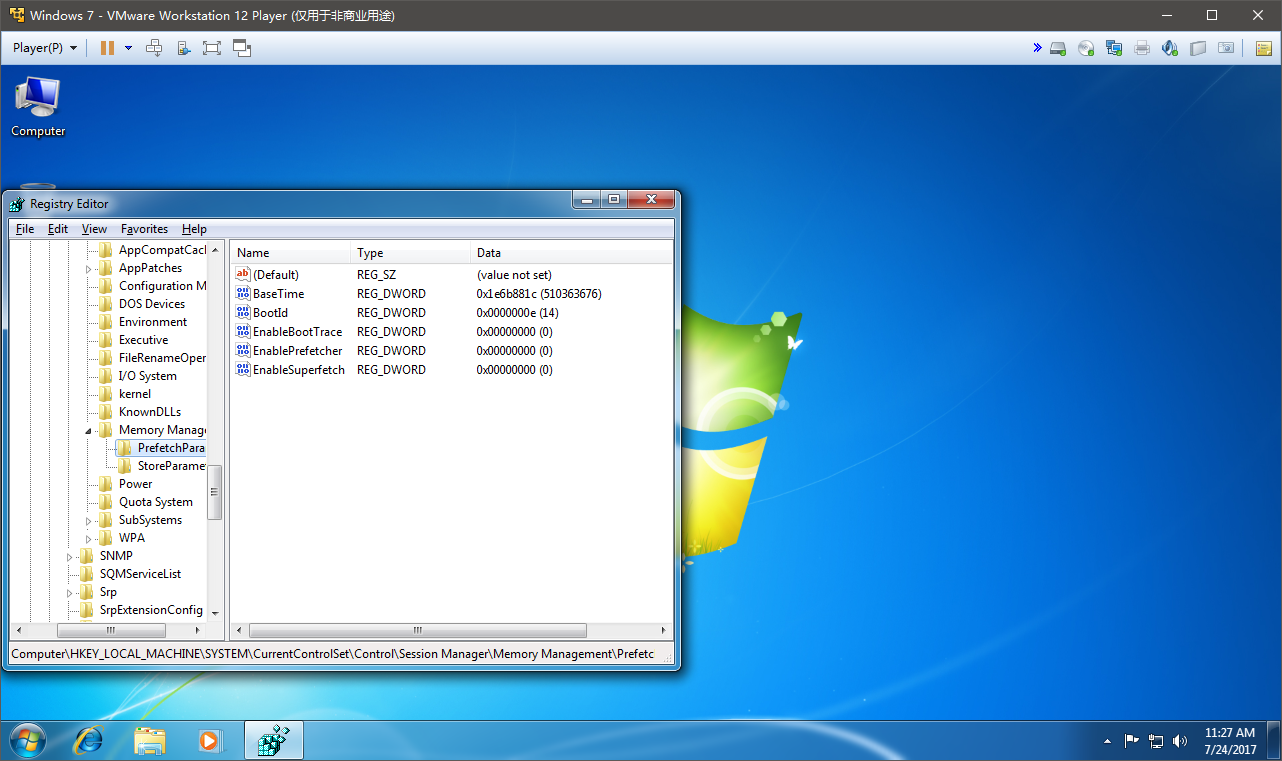The width and height of the screenshot is (1282, 761).
Task: Select the DOS Devices key
Action: tap(151, 304)
